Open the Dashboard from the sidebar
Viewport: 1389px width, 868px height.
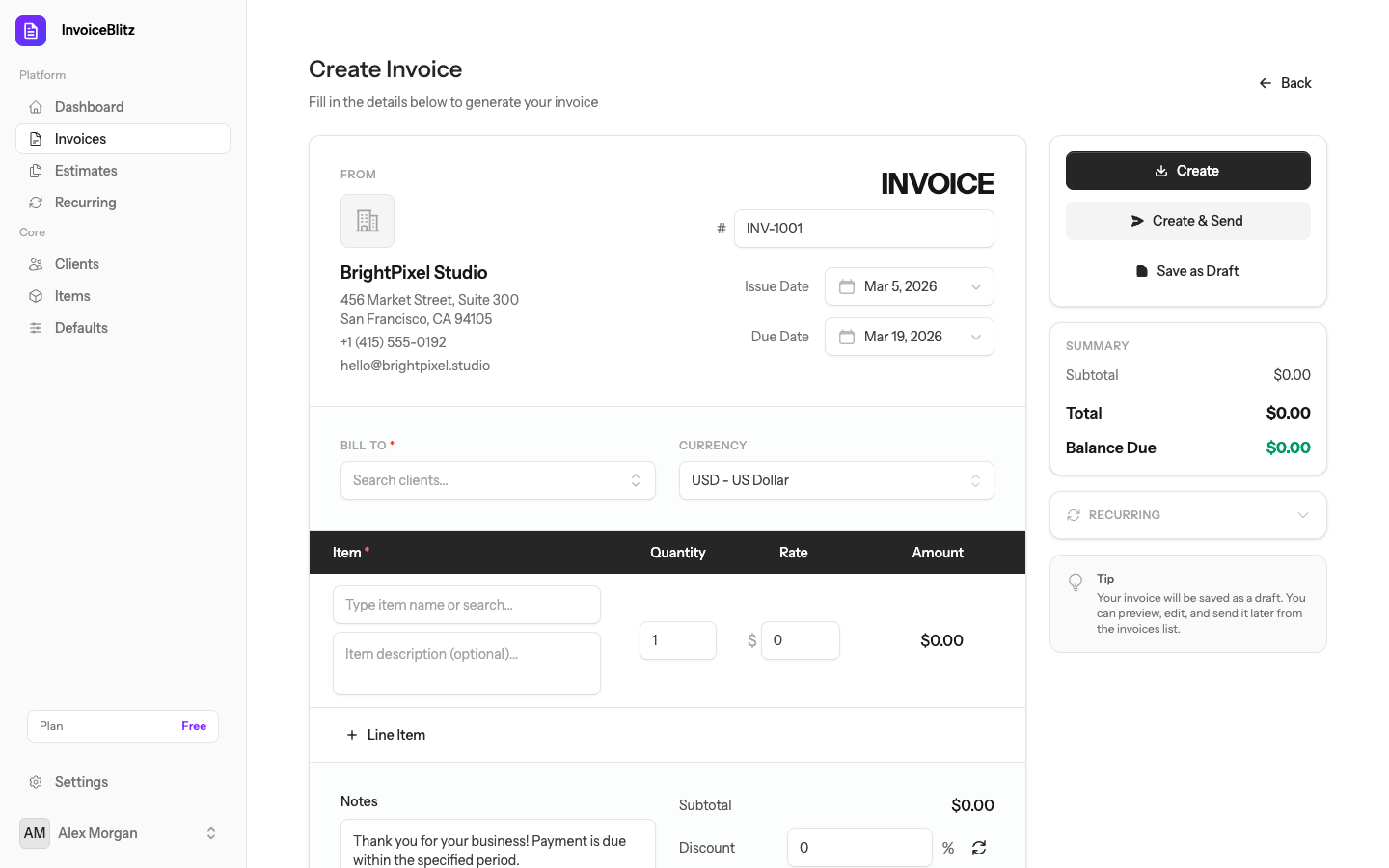(x=90, y=106)
